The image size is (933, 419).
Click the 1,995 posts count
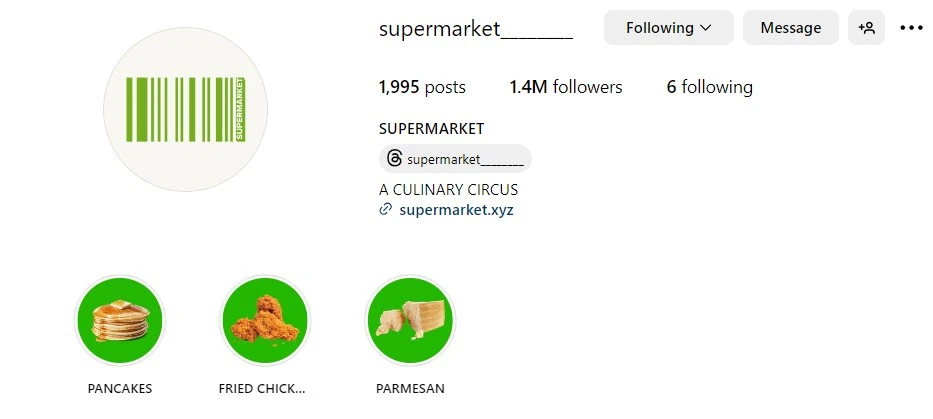(422, 87)
